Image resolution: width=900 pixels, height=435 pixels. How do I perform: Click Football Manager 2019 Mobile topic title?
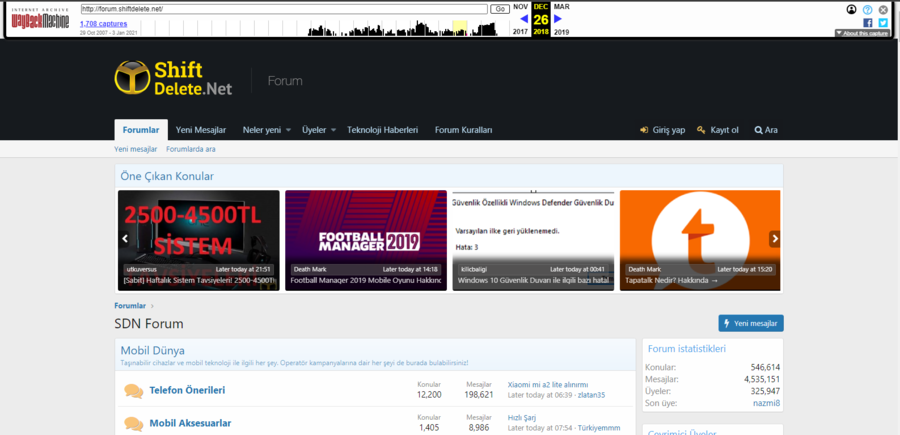tap(366, 281)
